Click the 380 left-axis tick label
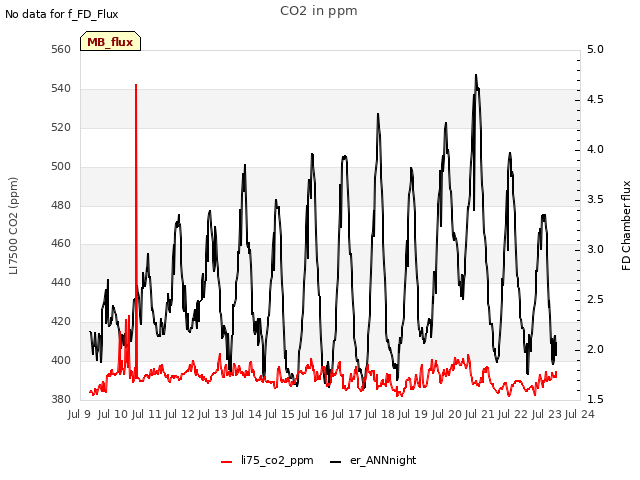Viewport: 640px width, 480px height. (61, 399)
